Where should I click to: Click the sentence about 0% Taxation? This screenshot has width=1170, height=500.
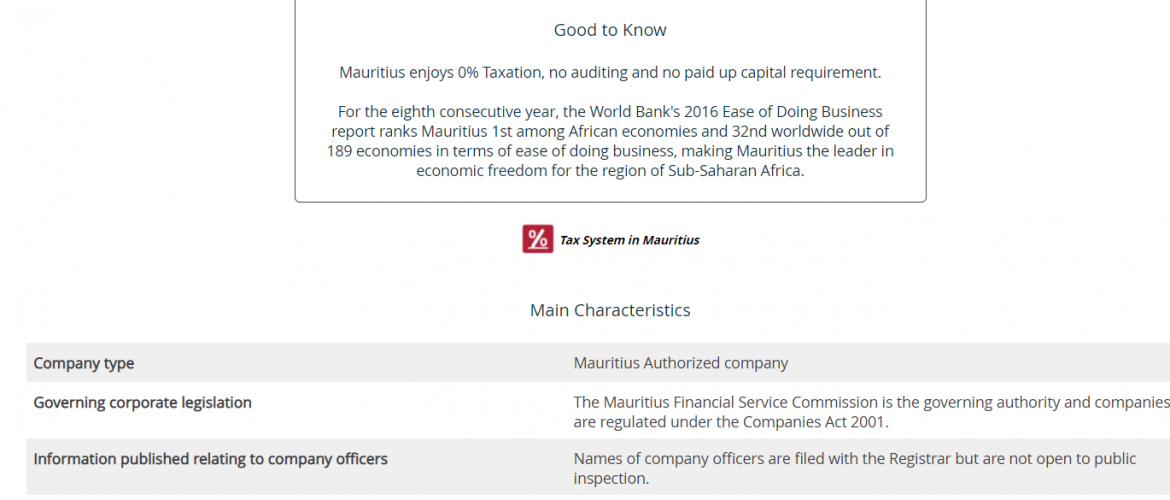[610, 72]
